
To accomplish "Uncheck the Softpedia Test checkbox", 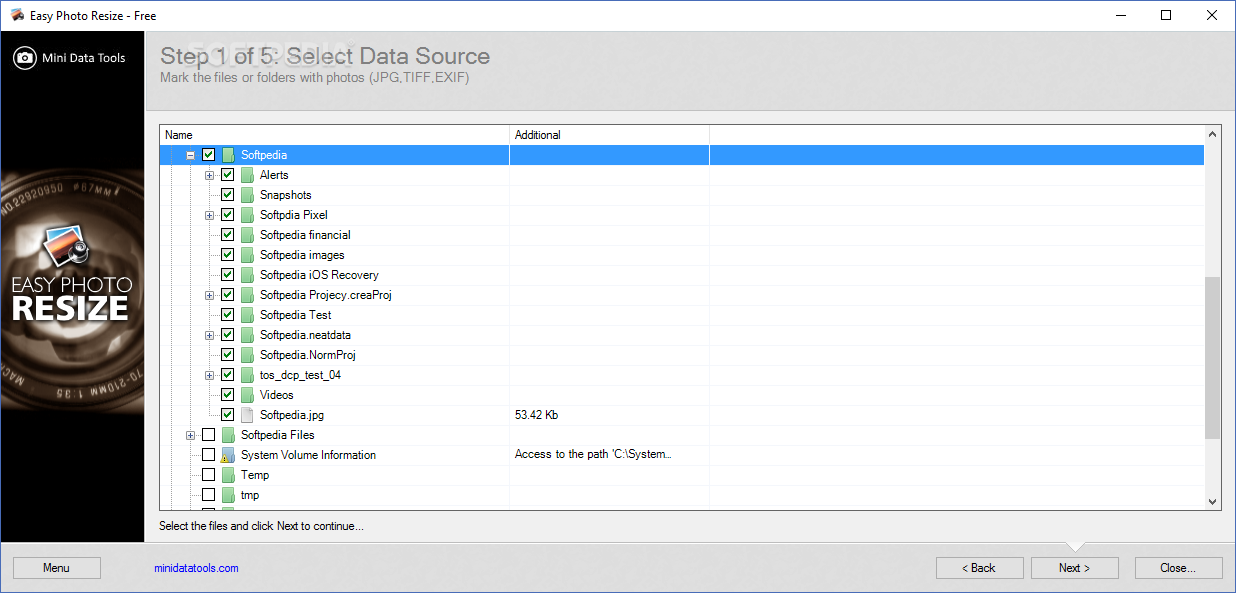I will pyautogui.click(x=227, y=315).
